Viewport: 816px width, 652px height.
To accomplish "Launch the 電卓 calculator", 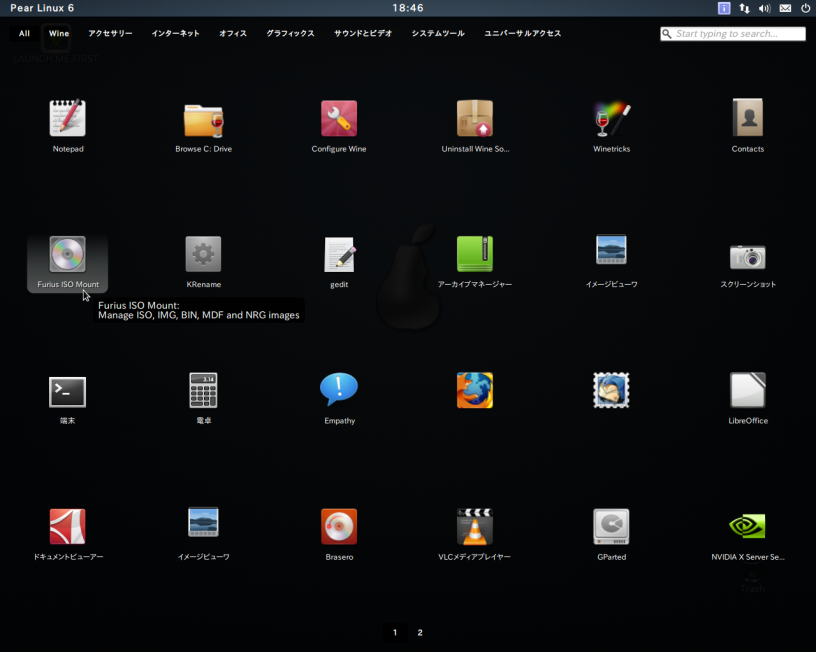I will tap(203, 390).
